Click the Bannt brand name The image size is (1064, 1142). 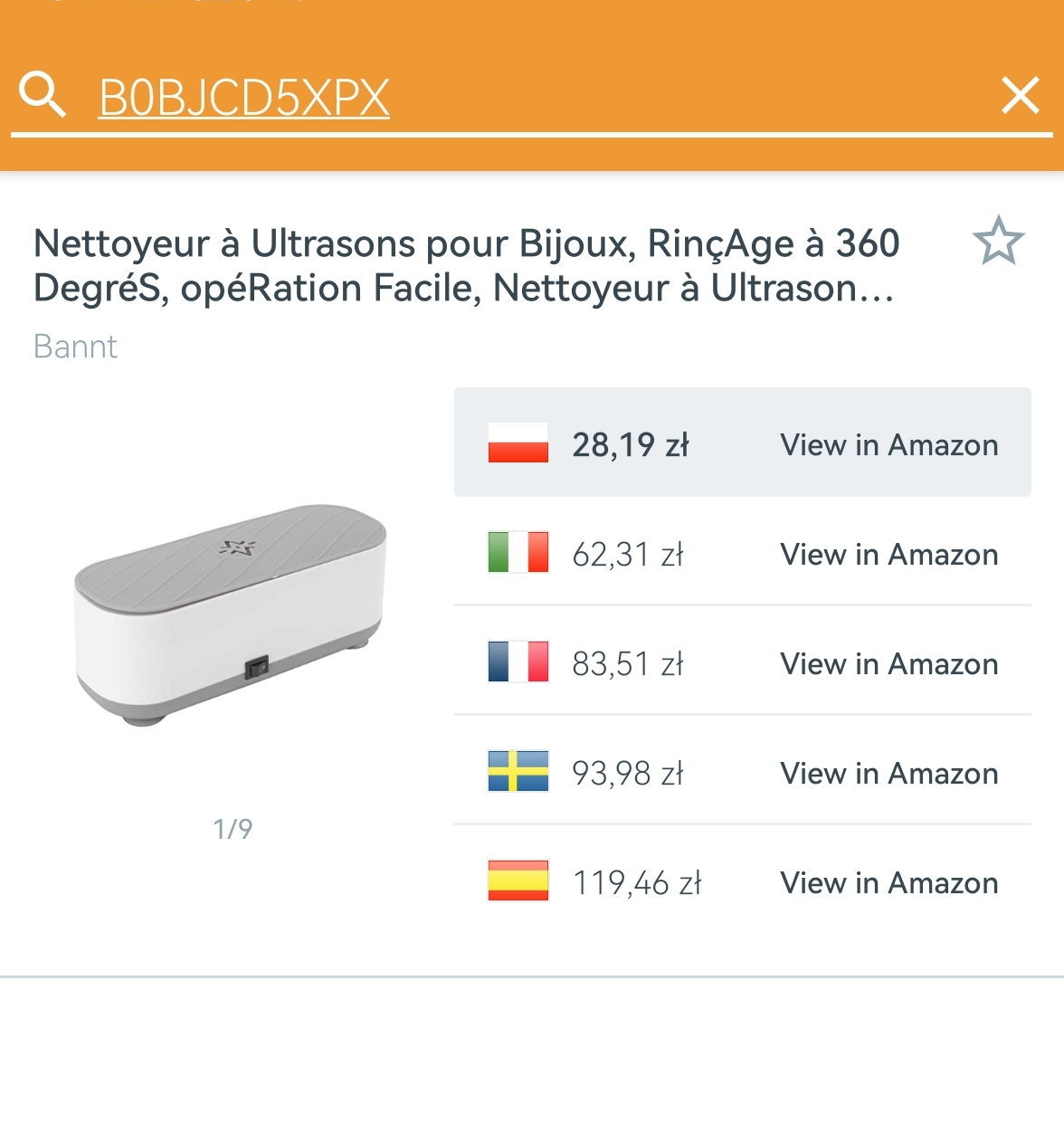pyautogui.click(x=75, y=347)
